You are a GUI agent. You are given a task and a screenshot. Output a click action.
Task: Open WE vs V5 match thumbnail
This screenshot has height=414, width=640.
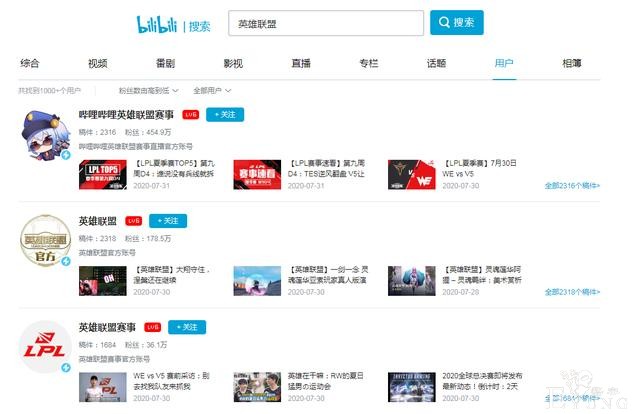(x=412, y=174)
